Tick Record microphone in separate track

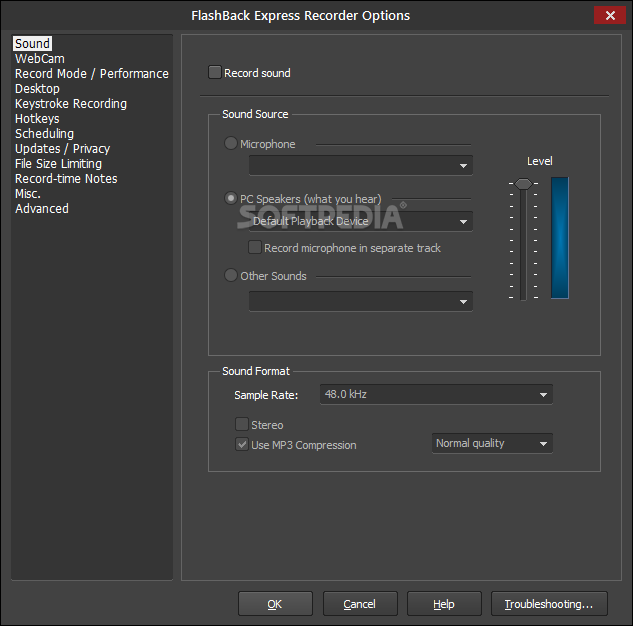pyautogui.click(x=255, y=247)
